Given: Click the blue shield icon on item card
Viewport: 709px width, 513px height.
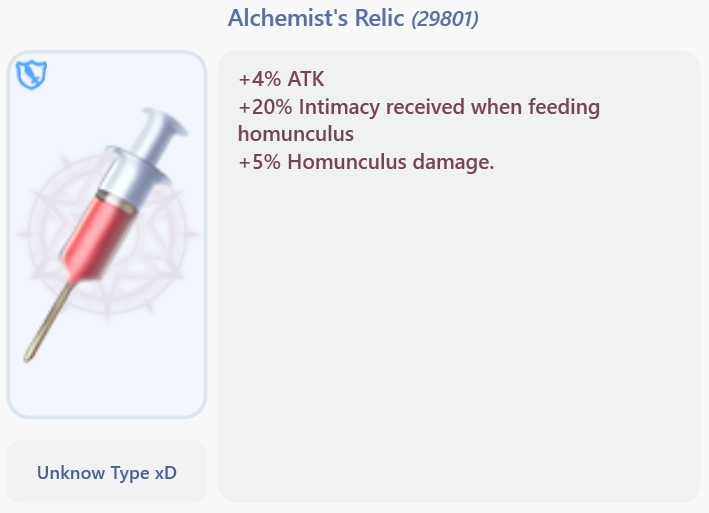Looking at the screenshot, I should click(32, 75).
